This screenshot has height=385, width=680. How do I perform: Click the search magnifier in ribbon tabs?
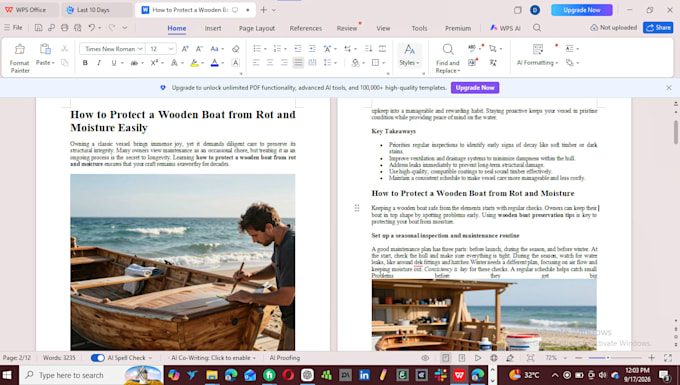[537, 28]
